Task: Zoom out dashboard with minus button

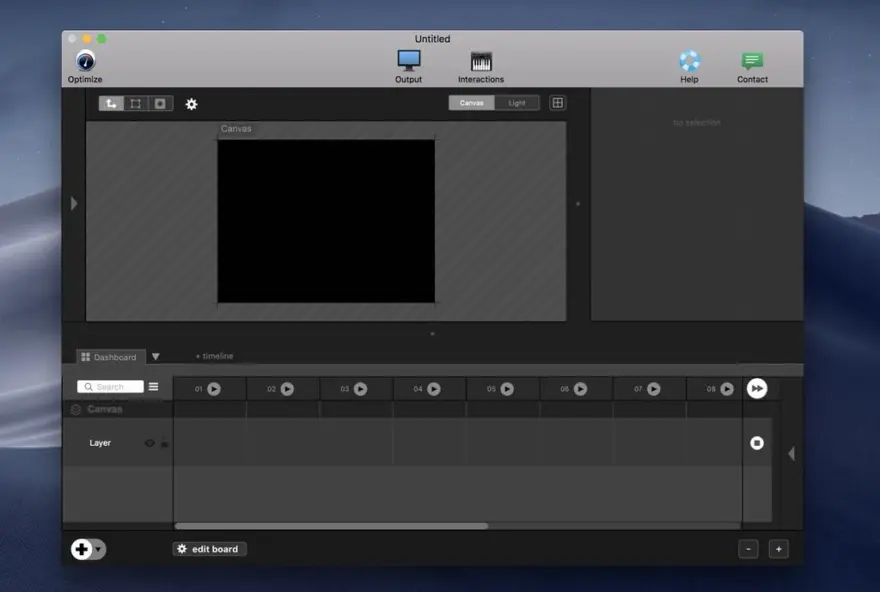Action: [x=748, y=549]
